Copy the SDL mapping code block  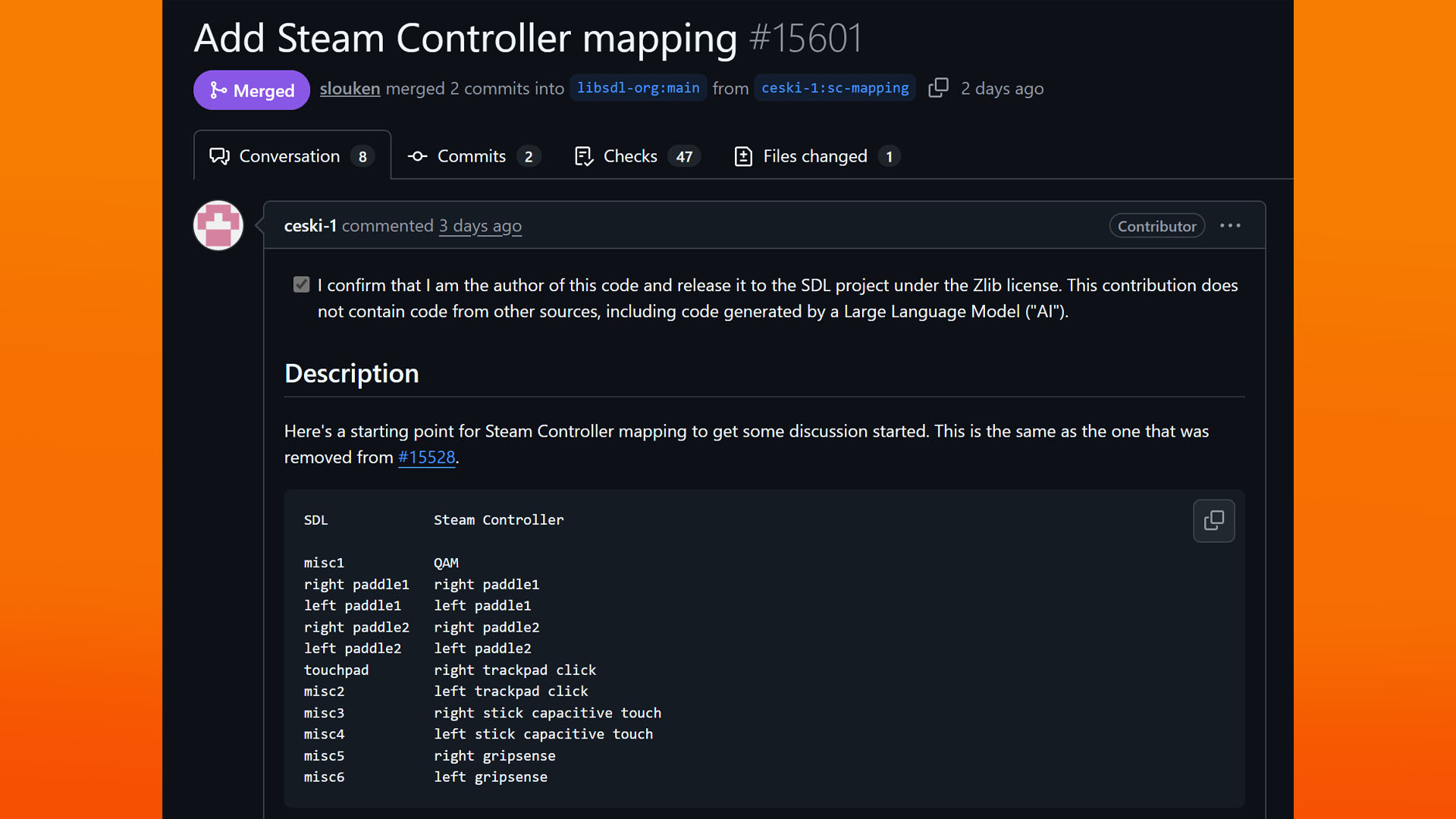1213,520
